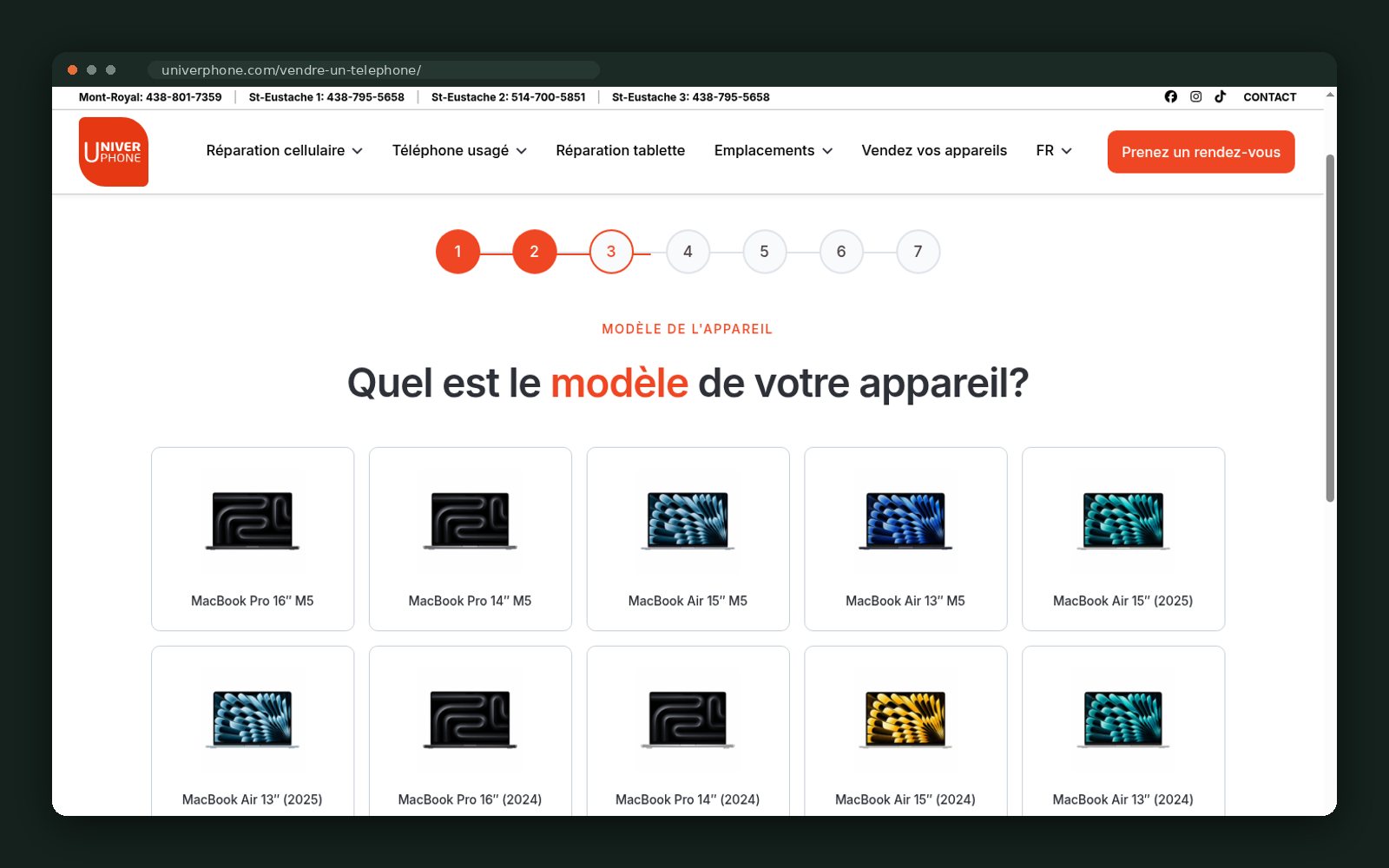This screenshot has height=868, width=1389.
Task: Select the MacBook Air 15″ (2024) image
Action: point(905,720)
